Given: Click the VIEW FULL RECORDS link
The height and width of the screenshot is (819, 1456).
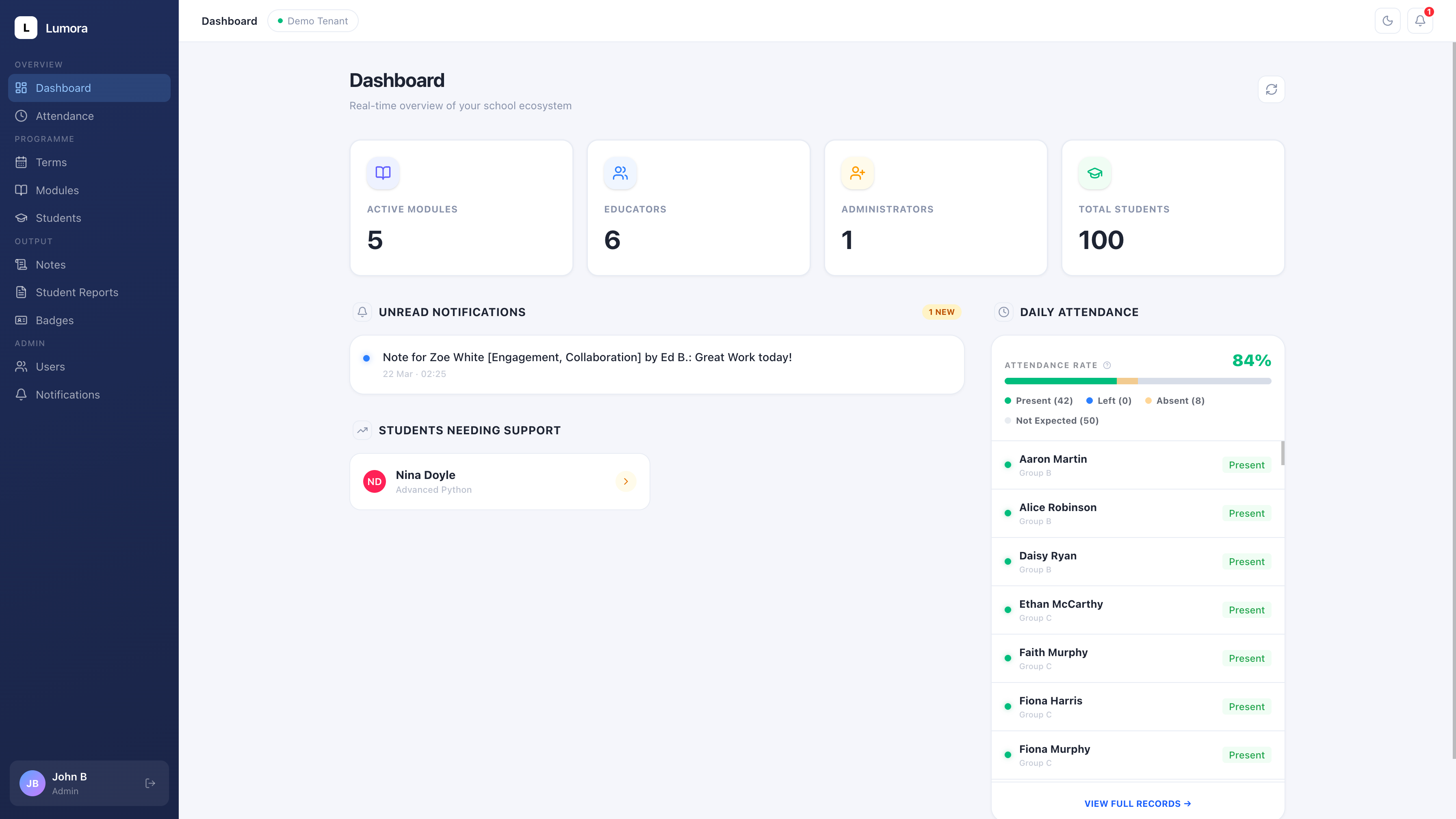Looking at the screenshot, I should [x=1138, y=803].
